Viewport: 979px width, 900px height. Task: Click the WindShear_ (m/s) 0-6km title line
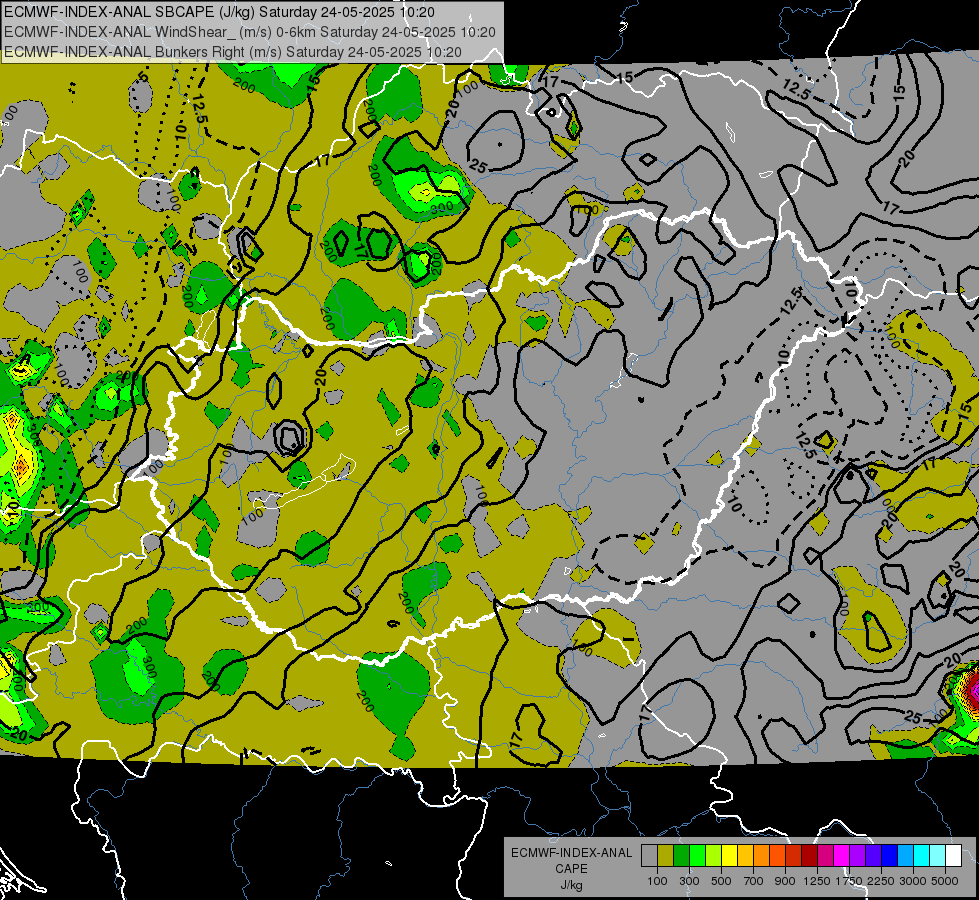(x=250, y=32)
